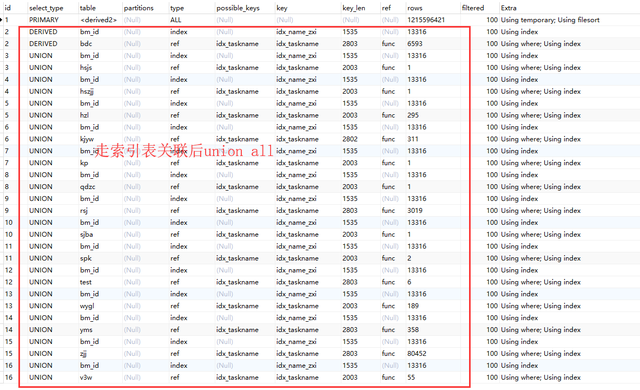The image size is (640, 390).
Task: Select the 'ref' type cell in the spk row
Action: pyautogui.click(x=175, y=258)
